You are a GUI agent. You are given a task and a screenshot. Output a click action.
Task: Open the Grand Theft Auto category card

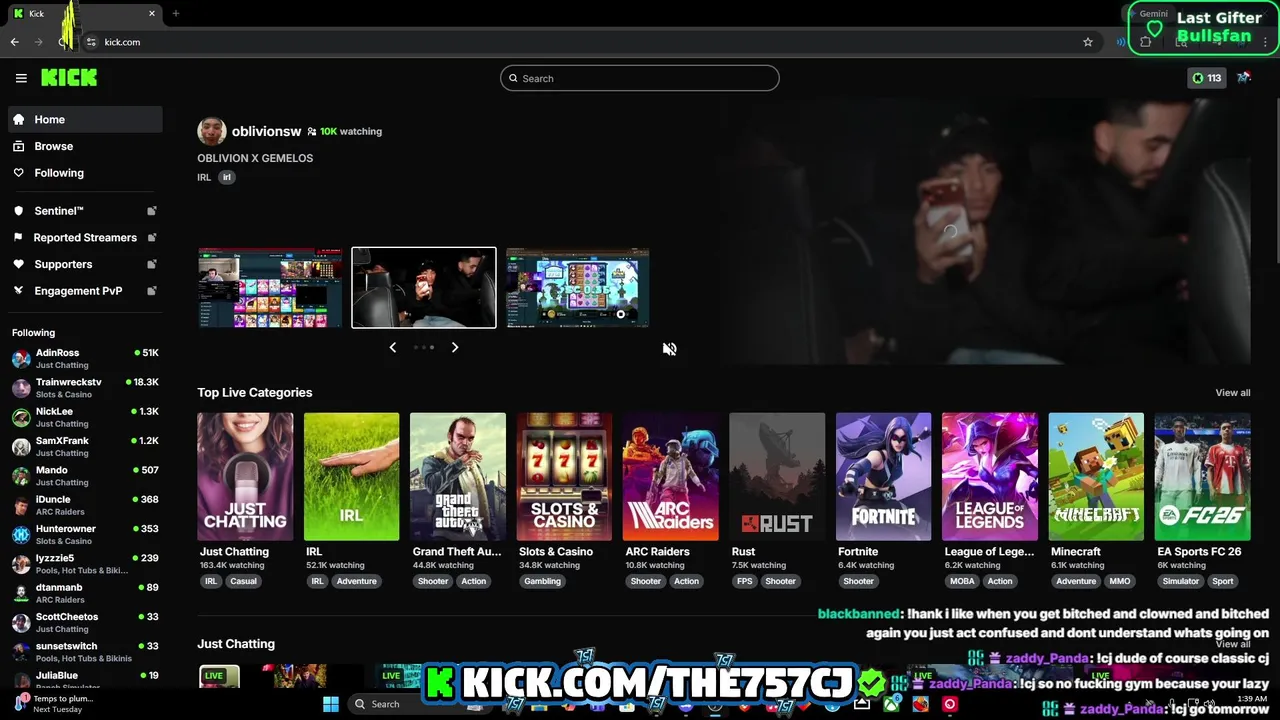pyautogui.click(x=458, y=477)
